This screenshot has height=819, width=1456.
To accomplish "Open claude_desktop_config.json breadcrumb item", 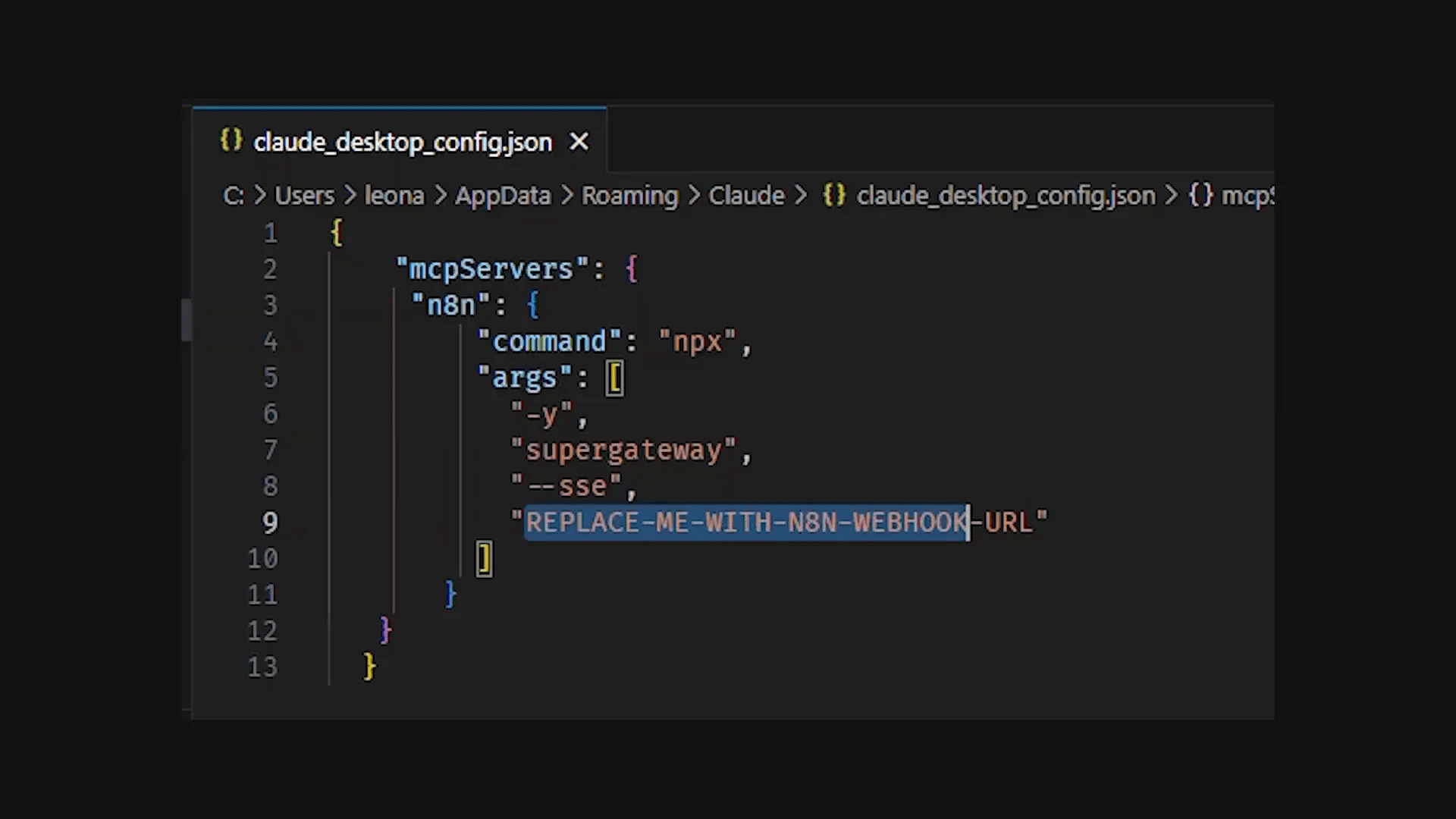I will click(1006, 196).
